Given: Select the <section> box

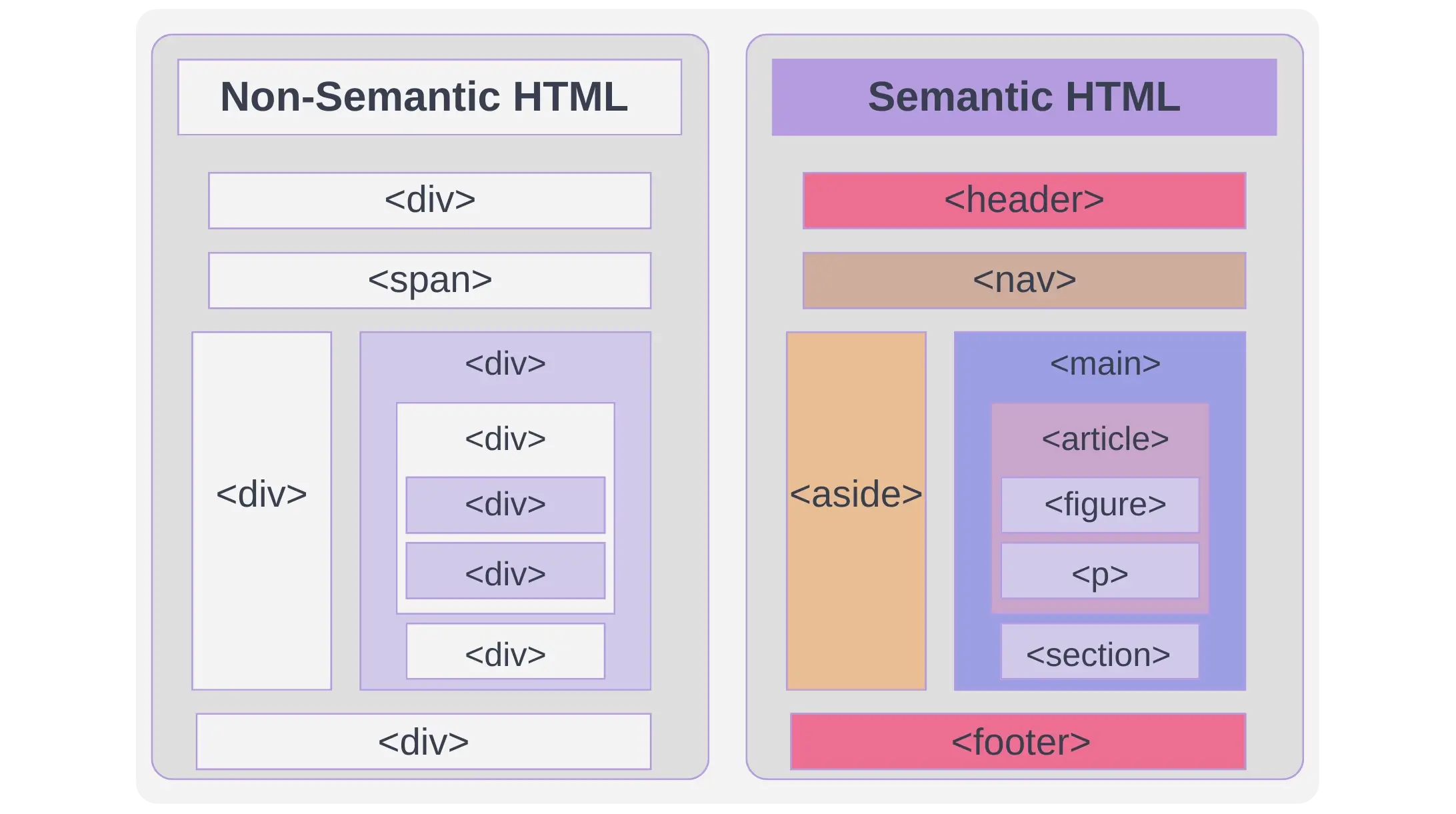Looking at the screenshot, I should tap(1100, 652).
